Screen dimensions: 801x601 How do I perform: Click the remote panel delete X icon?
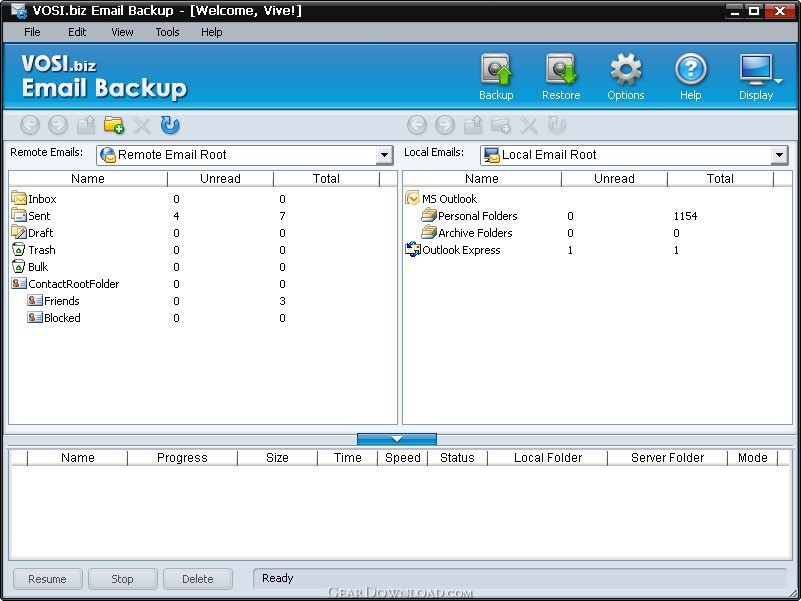[142, 125]
